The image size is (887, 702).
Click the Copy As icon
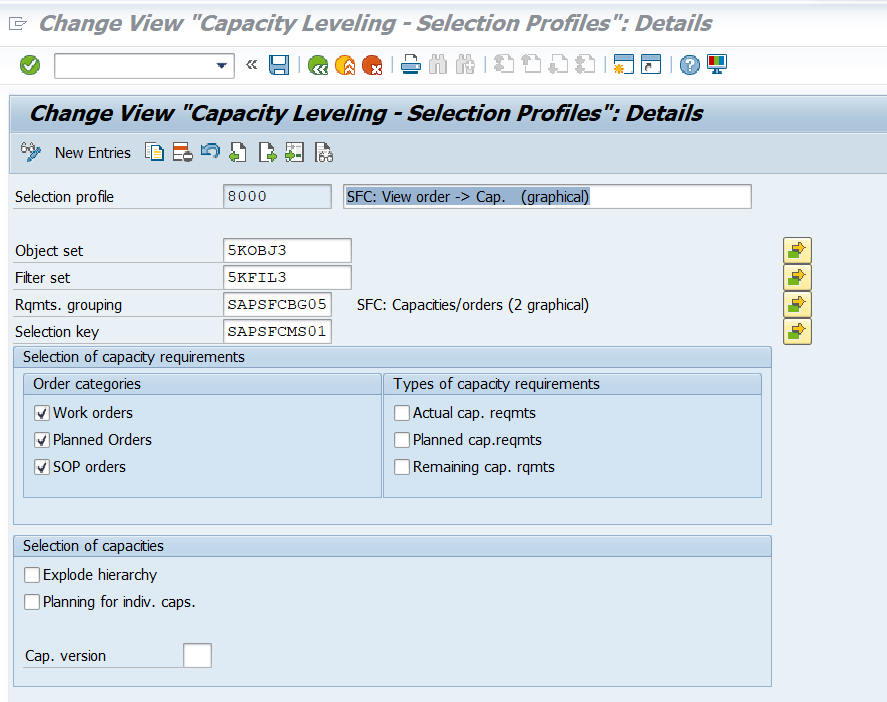point(154,152)
